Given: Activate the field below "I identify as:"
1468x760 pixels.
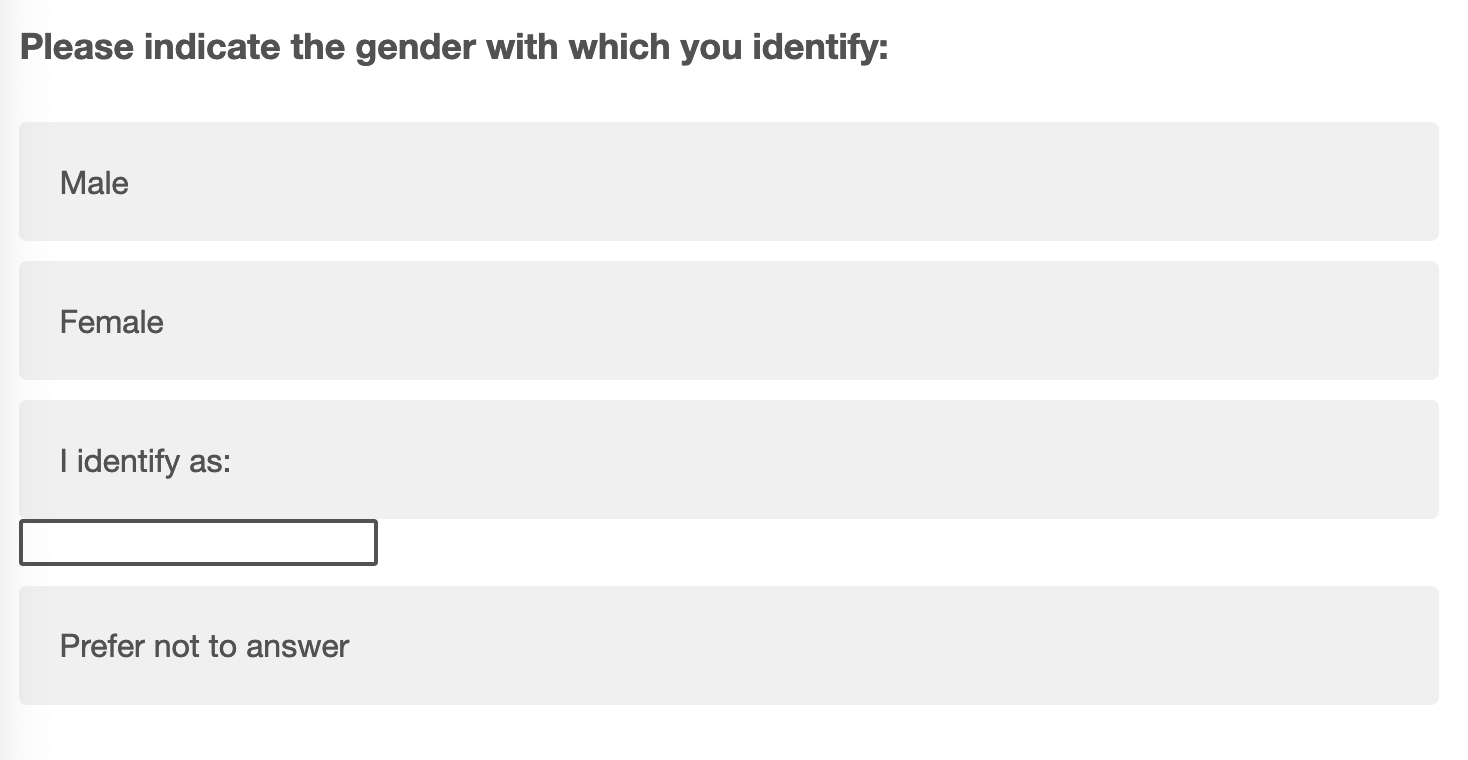Looking at the screenshot, I should click(198, 543).
